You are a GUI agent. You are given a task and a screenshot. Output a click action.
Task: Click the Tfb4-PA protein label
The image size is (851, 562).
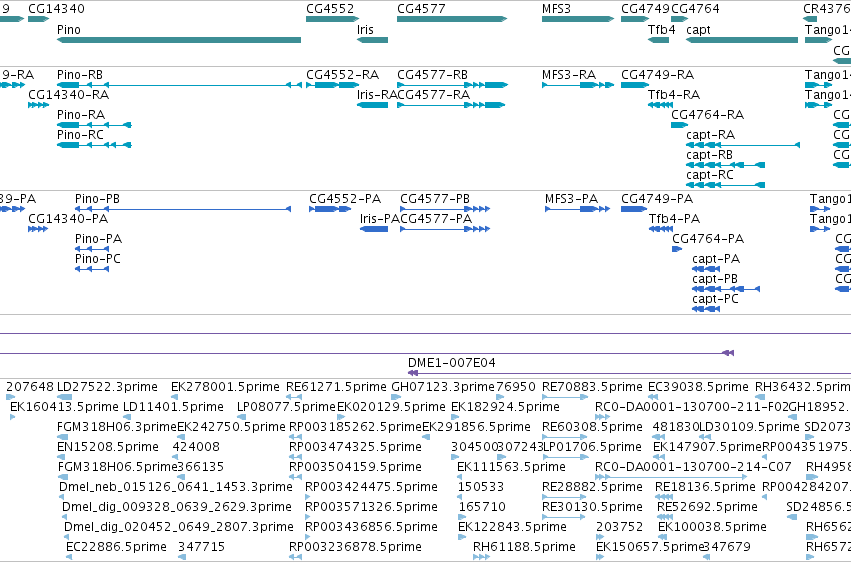point(675,219)
